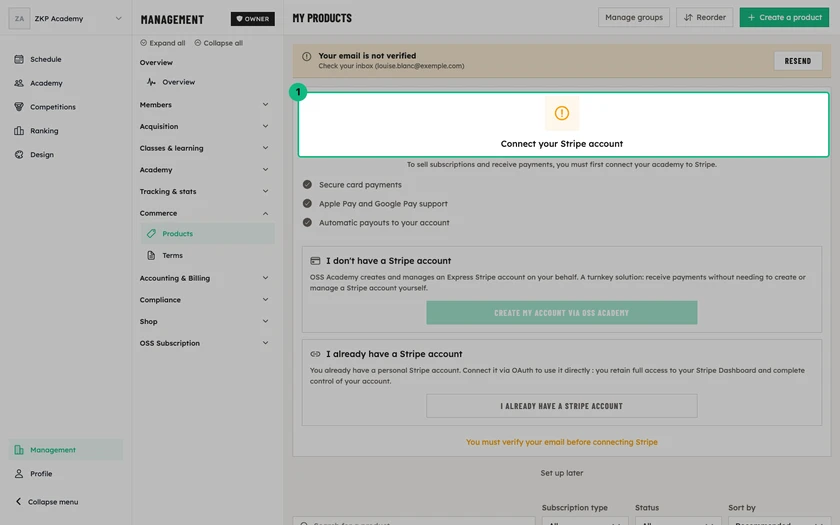Collapse the Commerce section

click(265, 213)
